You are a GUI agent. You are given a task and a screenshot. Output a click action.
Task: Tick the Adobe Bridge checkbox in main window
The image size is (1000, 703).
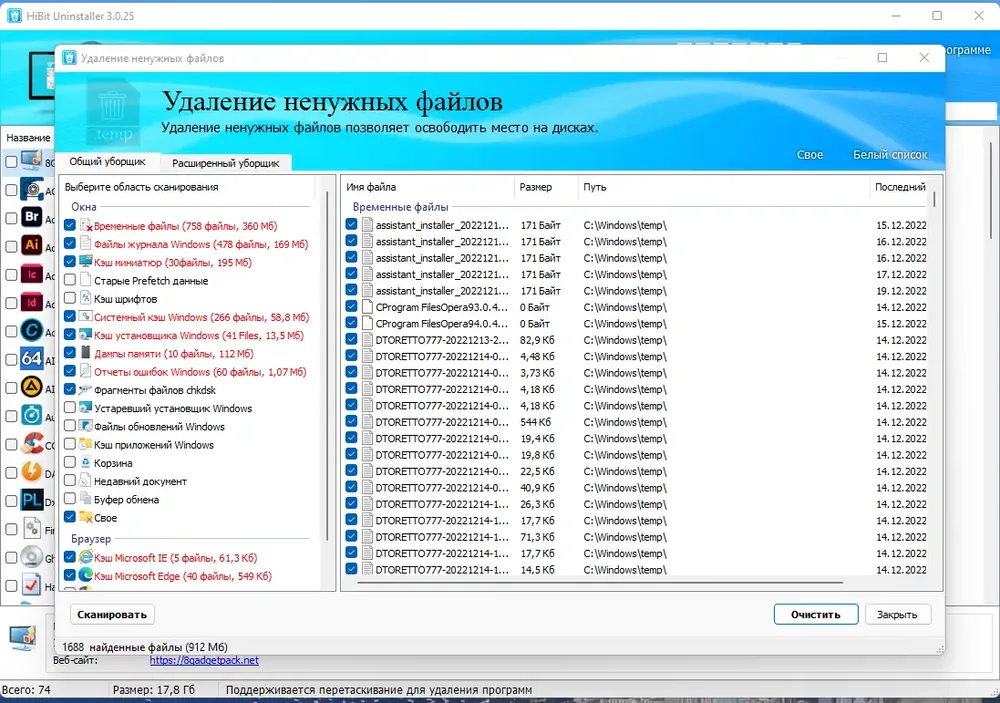pyautogui.click(x=11, y=218)
